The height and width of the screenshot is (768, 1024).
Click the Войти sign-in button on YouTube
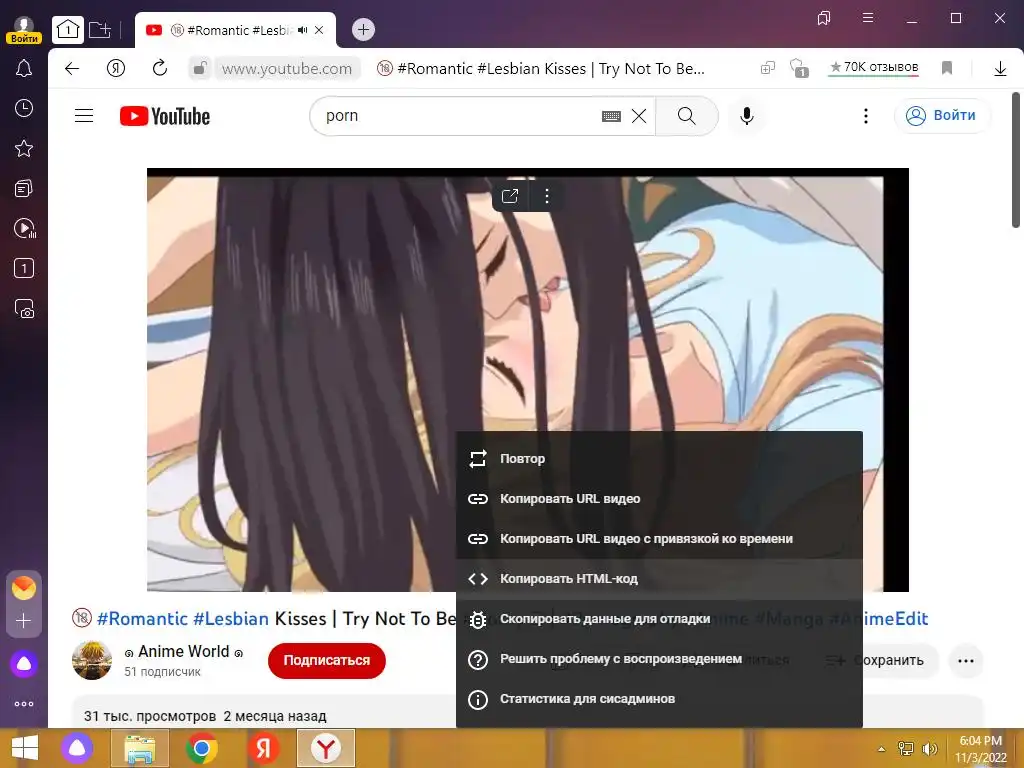[x=942, y=116]
